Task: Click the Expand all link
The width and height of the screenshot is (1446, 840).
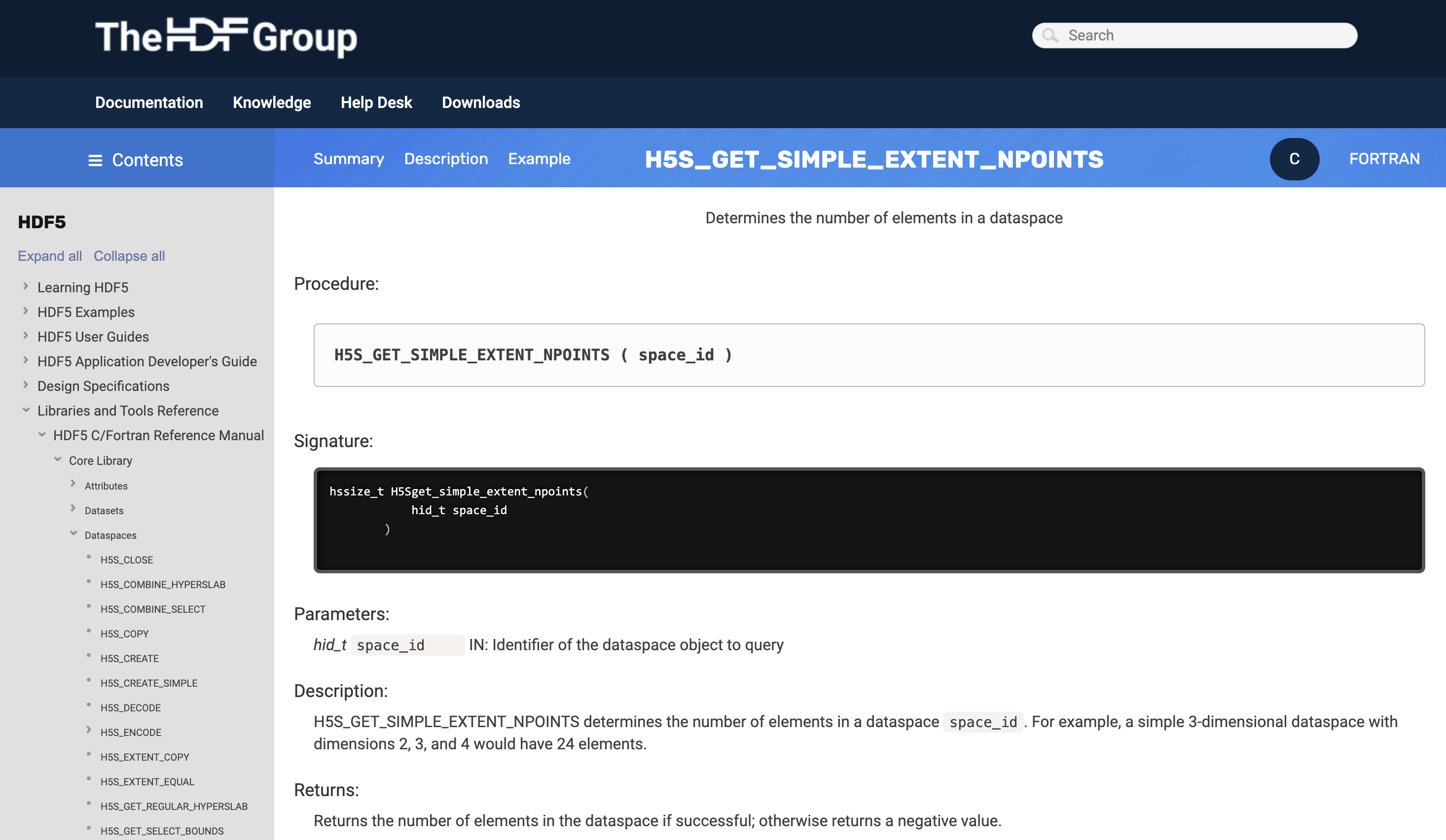Action: point(50,256)
